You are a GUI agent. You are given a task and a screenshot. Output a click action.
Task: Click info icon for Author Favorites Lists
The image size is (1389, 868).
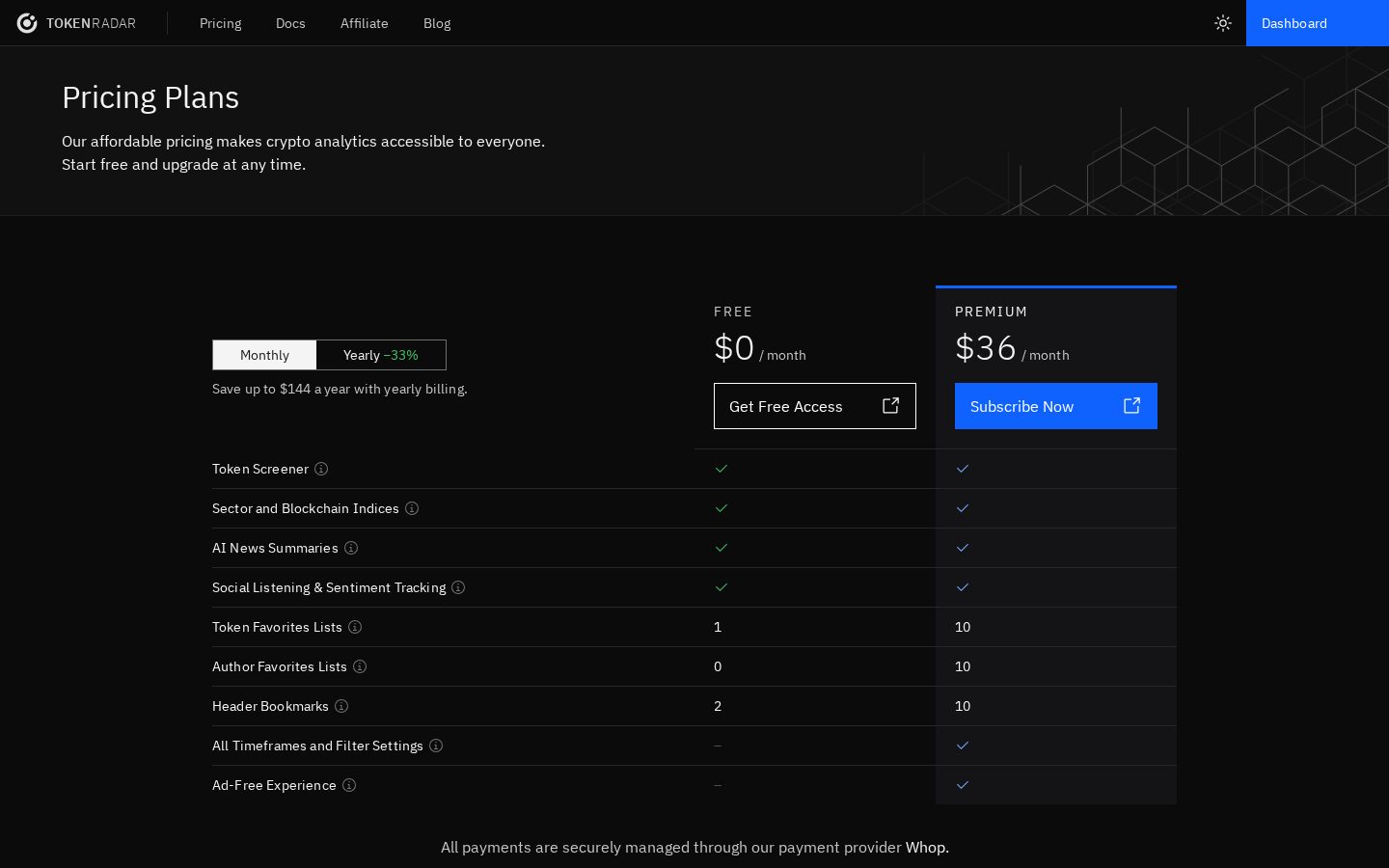(360, 666)
